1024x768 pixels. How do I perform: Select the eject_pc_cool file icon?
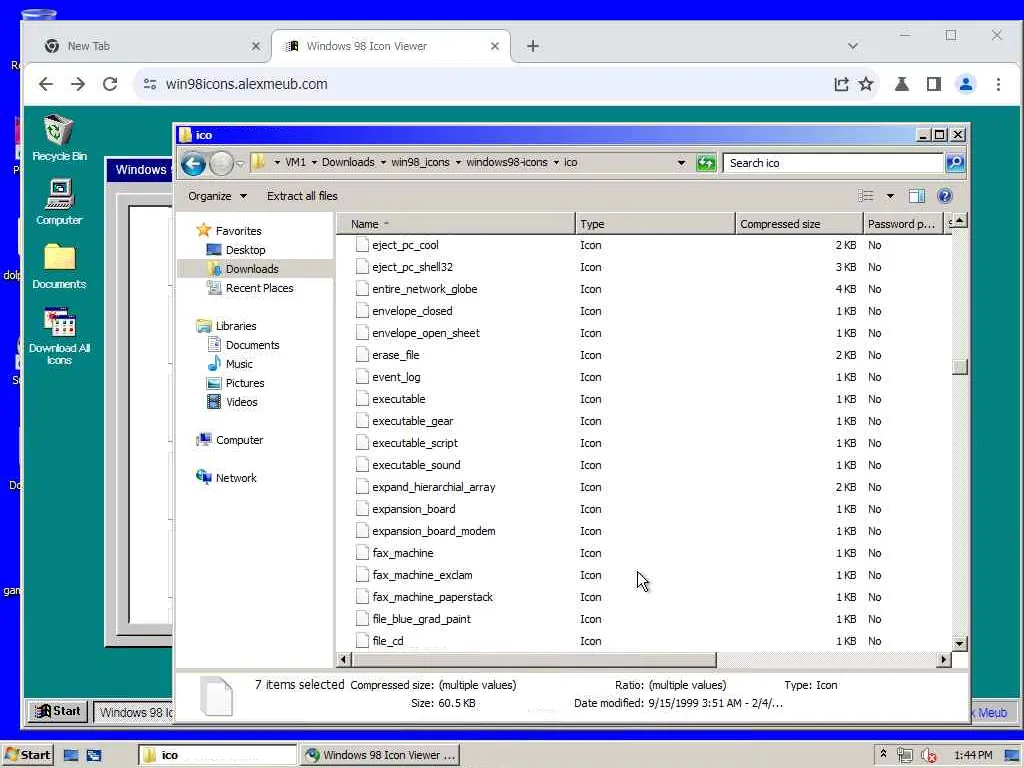tap(362, 245)
